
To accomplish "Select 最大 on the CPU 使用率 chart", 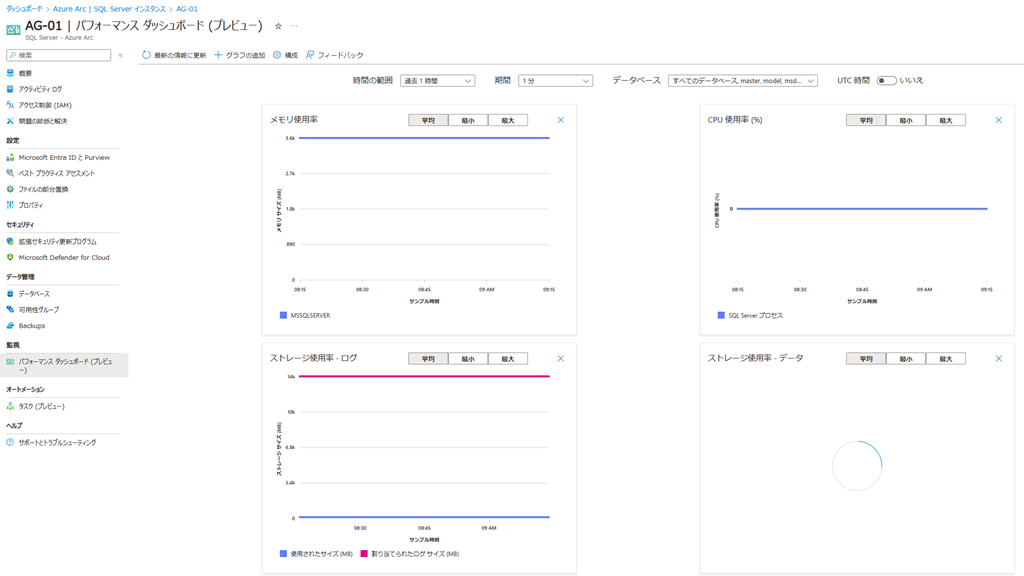I will [x=946, y=120].
